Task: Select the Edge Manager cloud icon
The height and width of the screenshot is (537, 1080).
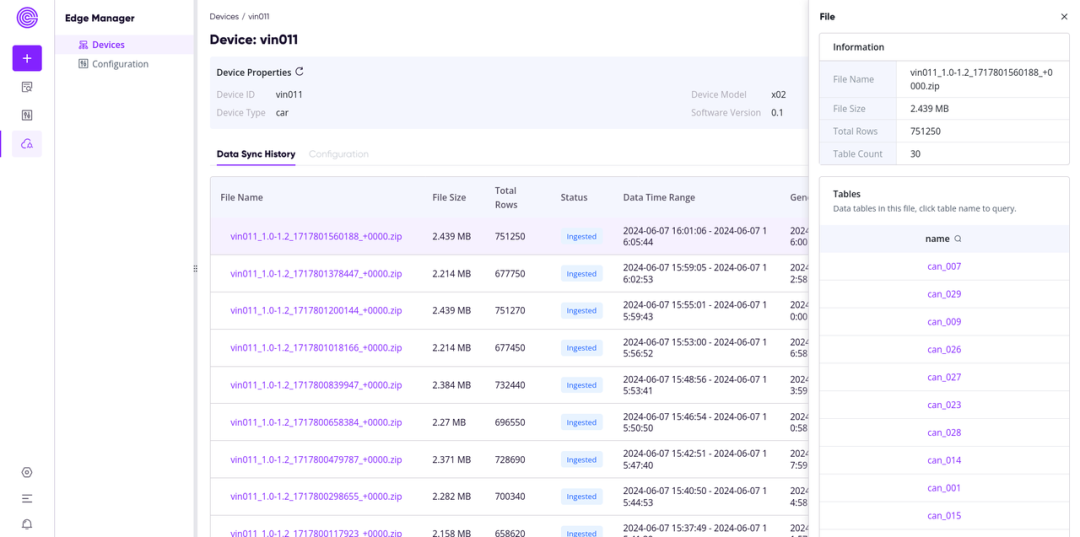Action: pos(27,144)
